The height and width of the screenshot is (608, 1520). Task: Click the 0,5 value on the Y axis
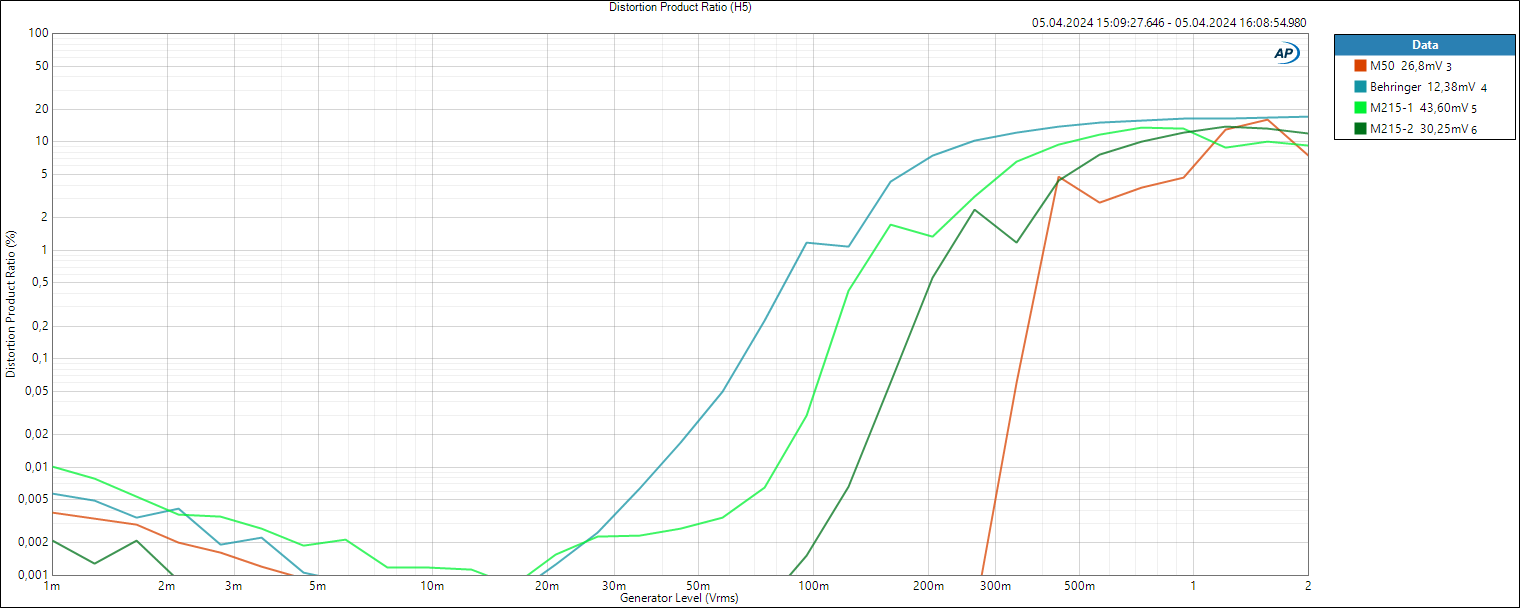[x=40, y=283]
